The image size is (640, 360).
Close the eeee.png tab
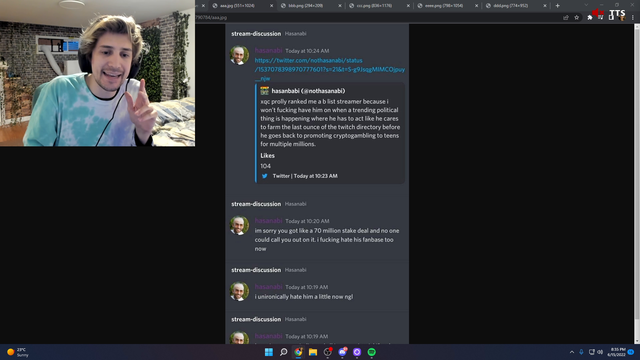[476, 6]
